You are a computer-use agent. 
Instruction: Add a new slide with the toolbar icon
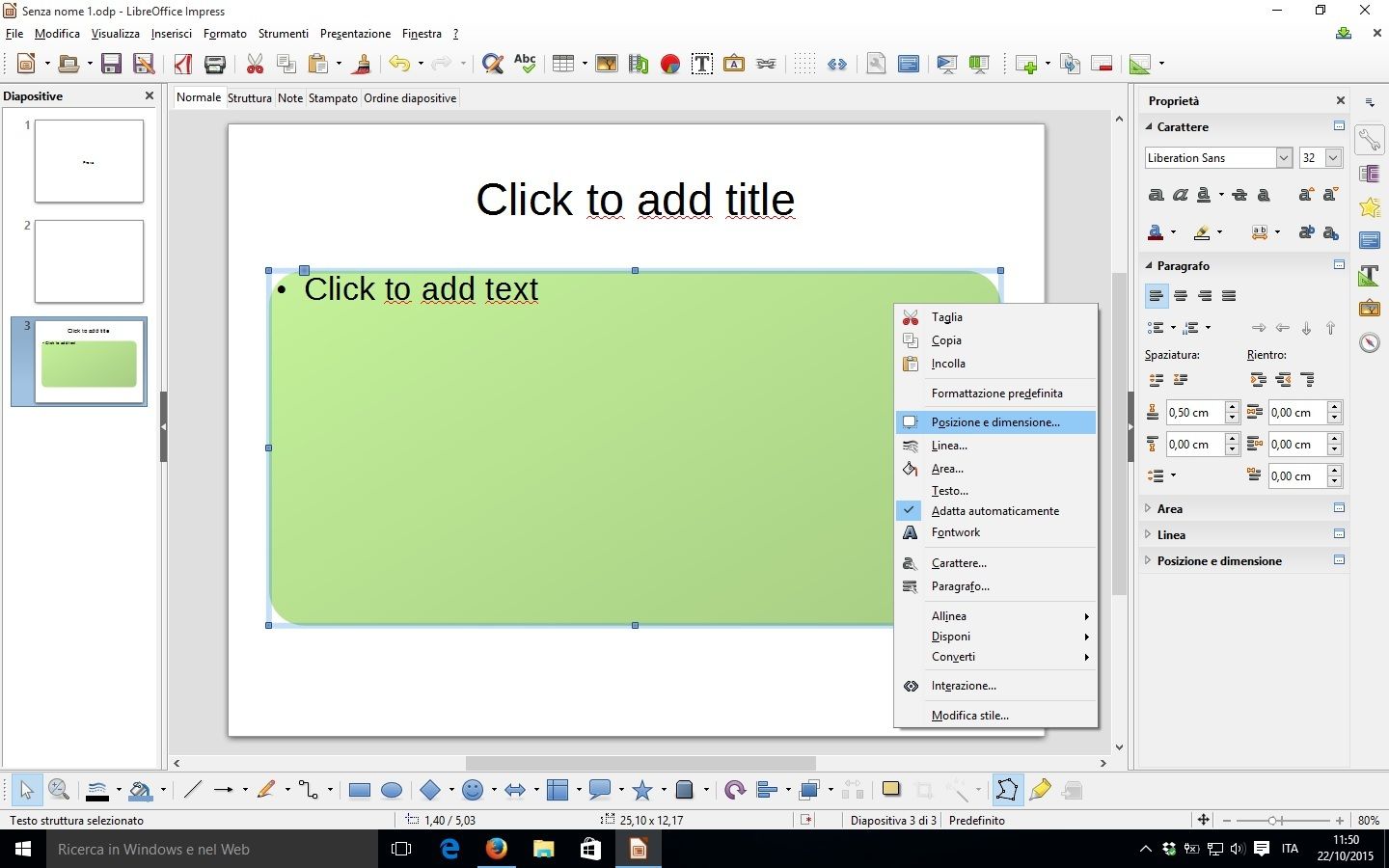point(1026,64)
